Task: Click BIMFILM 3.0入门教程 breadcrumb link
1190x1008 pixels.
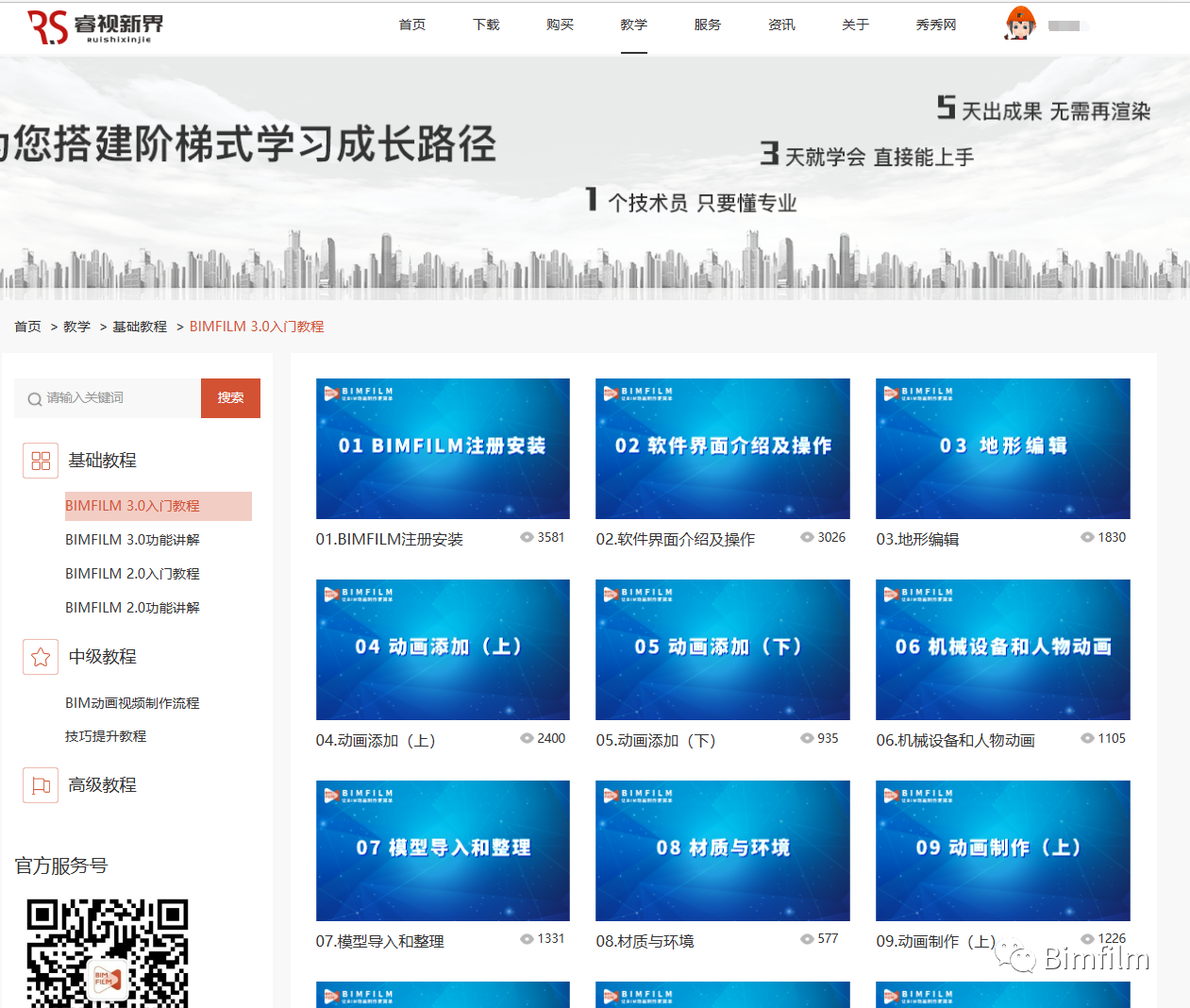Action: click(x=257, y=327)
